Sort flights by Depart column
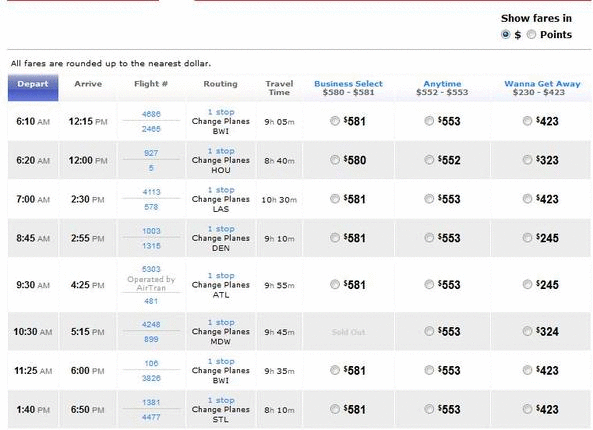The width and height of the screenshot is (593, 430). [x=33, y=87]
